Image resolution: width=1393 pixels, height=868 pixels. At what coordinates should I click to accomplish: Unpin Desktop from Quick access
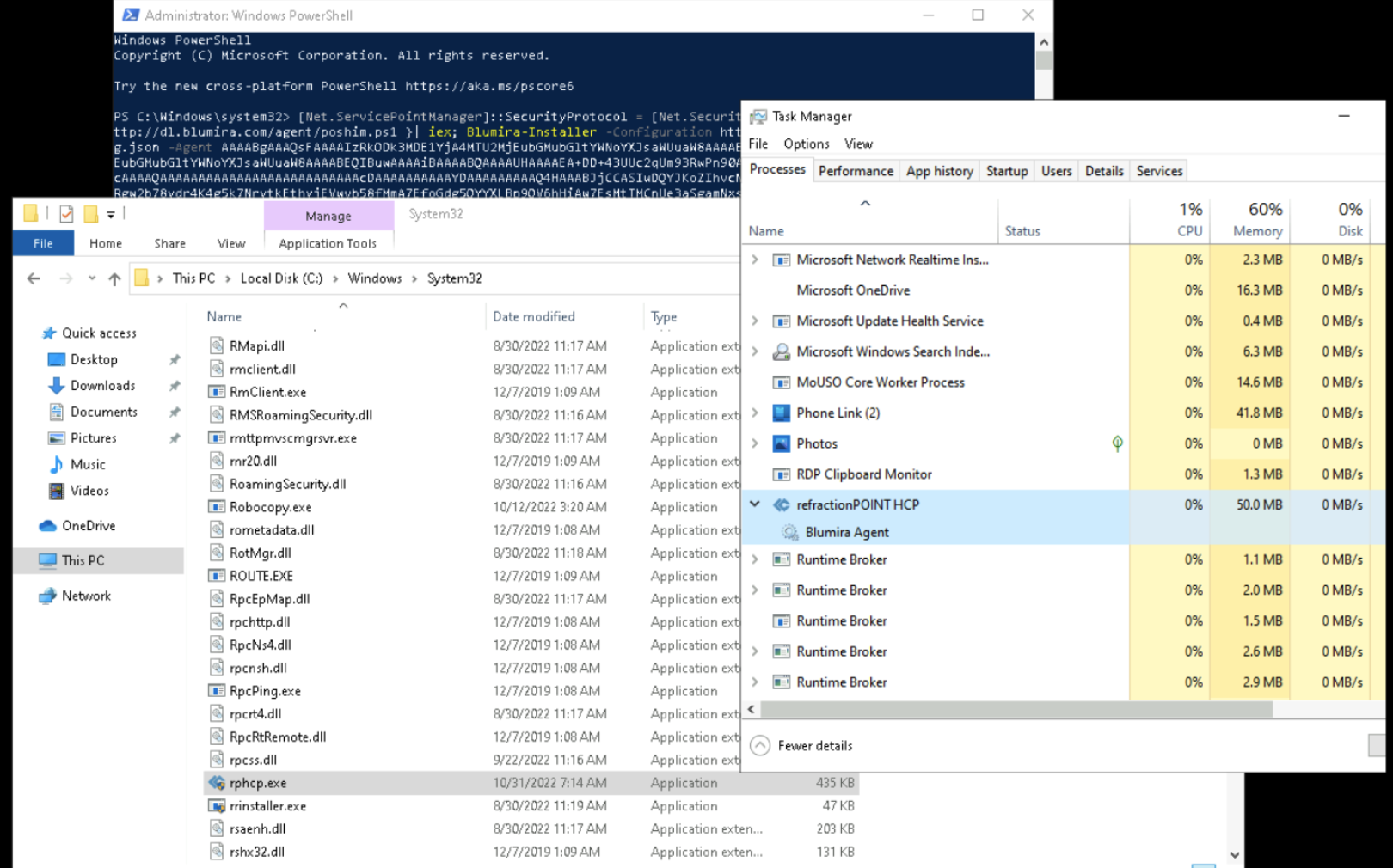tap(175, 359)
